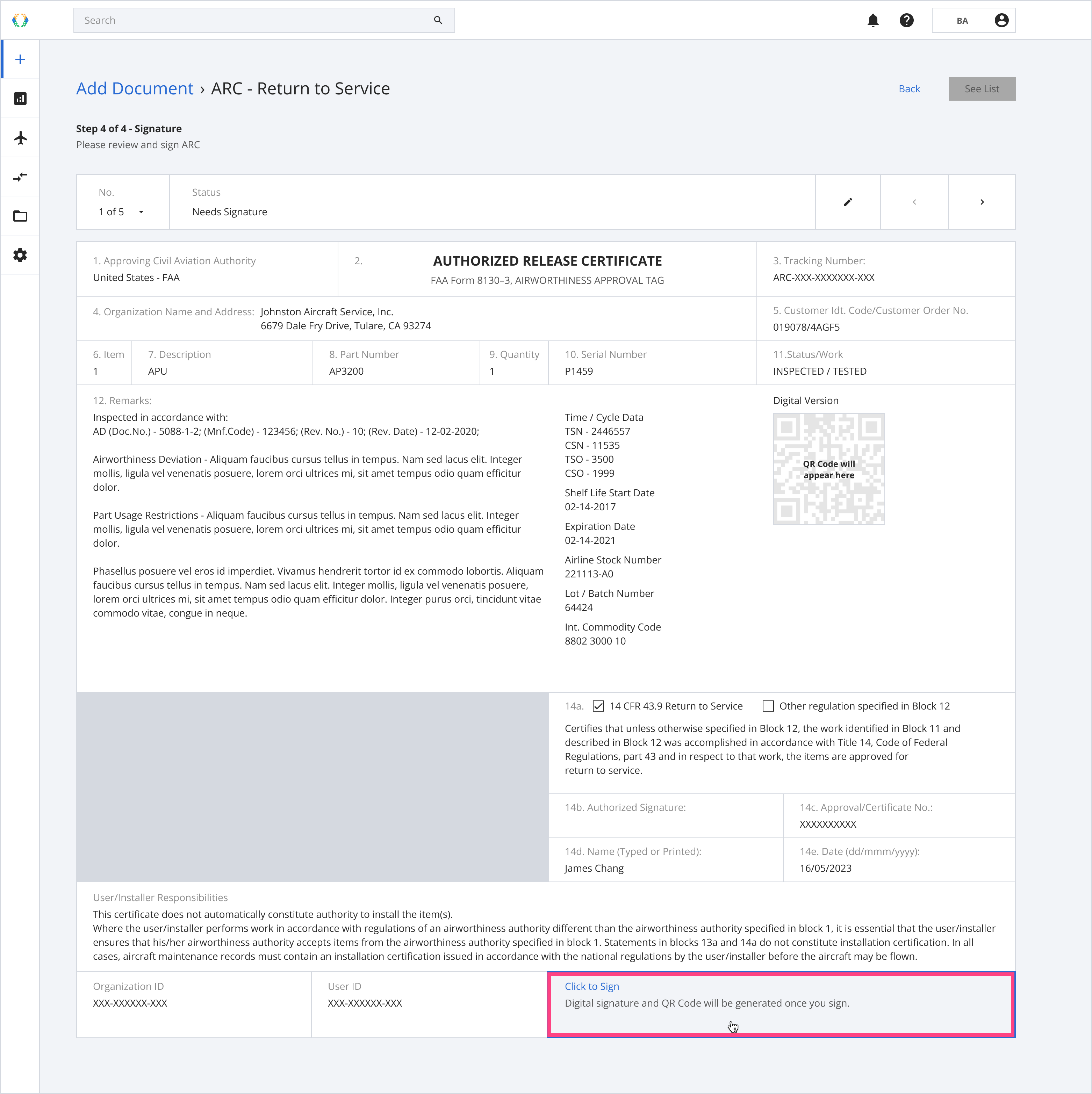Select lot batch number 64424
The height and width of the screenshot is (1094, 1092).
click(x=578, y=607)
